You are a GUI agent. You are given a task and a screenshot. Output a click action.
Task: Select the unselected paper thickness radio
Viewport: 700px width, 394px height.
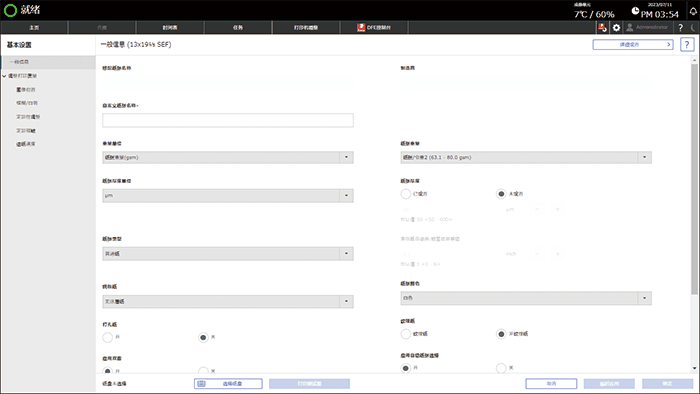pos(405,194)
